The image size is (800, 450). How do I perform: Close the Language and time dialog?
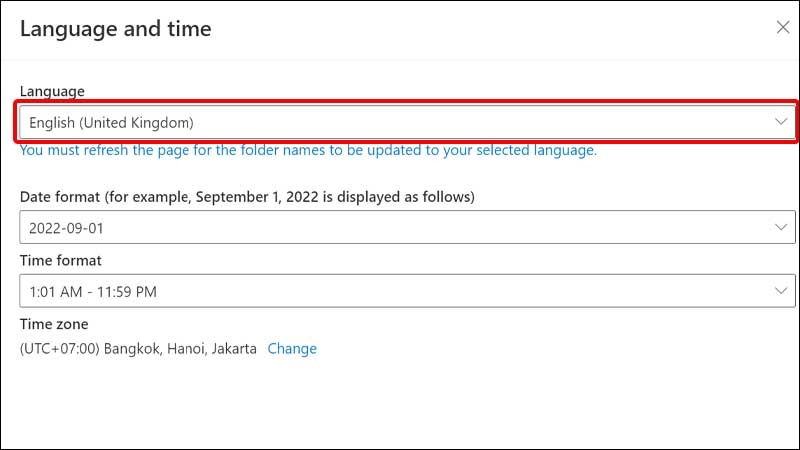click(783, 28)
